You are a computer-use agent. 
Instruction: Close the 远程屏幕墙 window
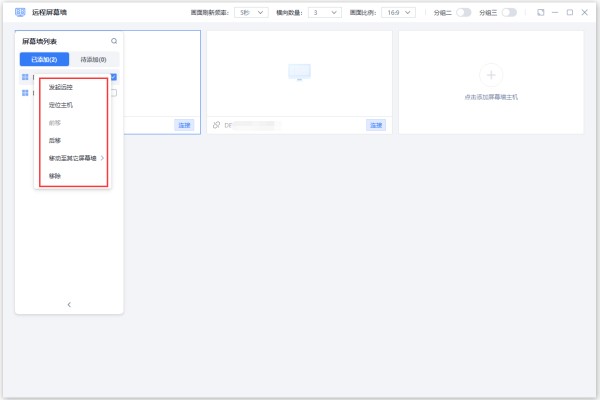click(x=585, y=13)
